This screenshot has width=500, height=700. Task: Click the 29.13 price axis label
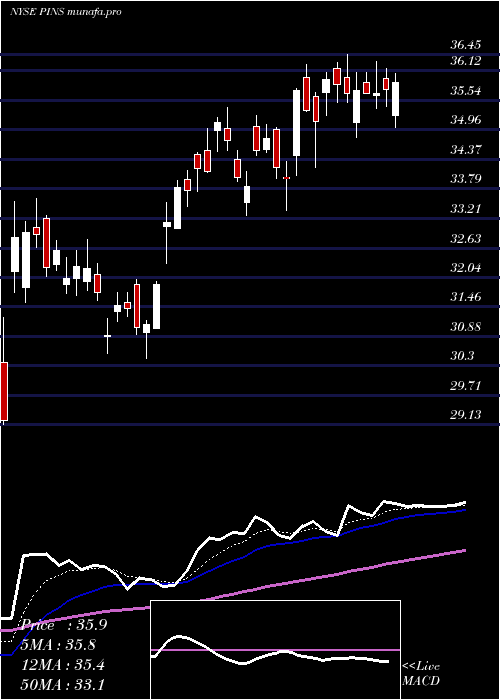tap(466, 415)
